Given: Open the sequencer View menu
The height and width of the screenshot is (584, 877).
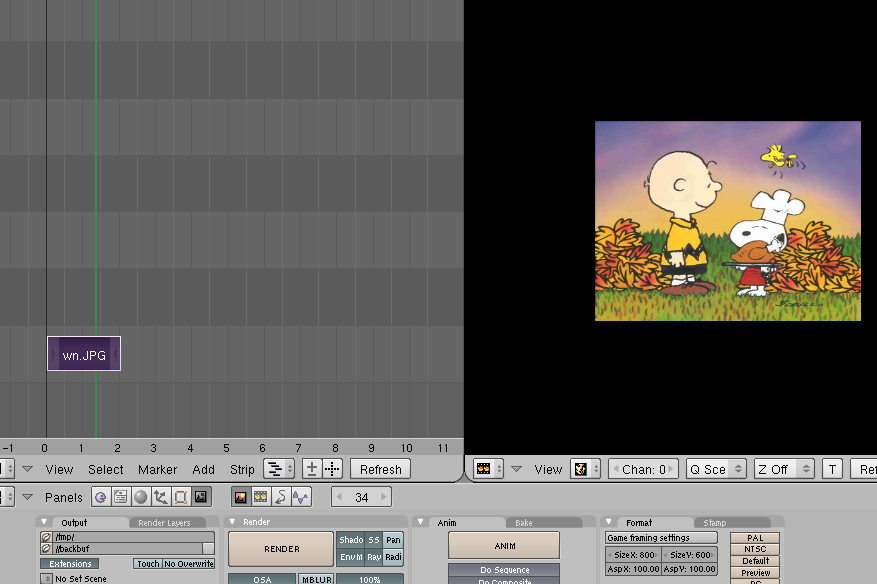Looking at the screenshot, I should click(59, 469).
